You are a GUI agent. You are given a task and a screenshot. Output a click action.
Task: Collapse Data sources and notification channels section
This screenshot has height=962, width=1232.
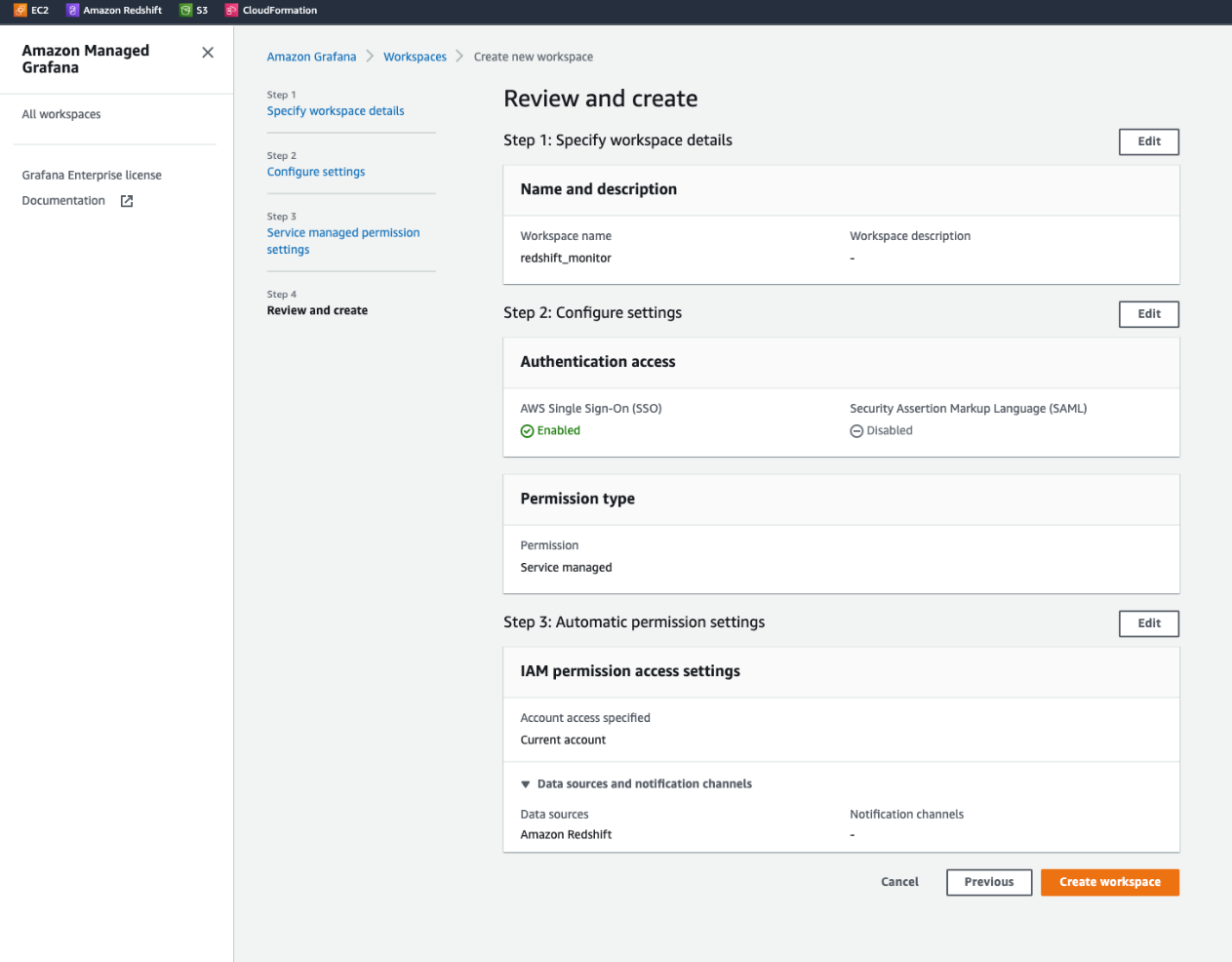point(526,784)
